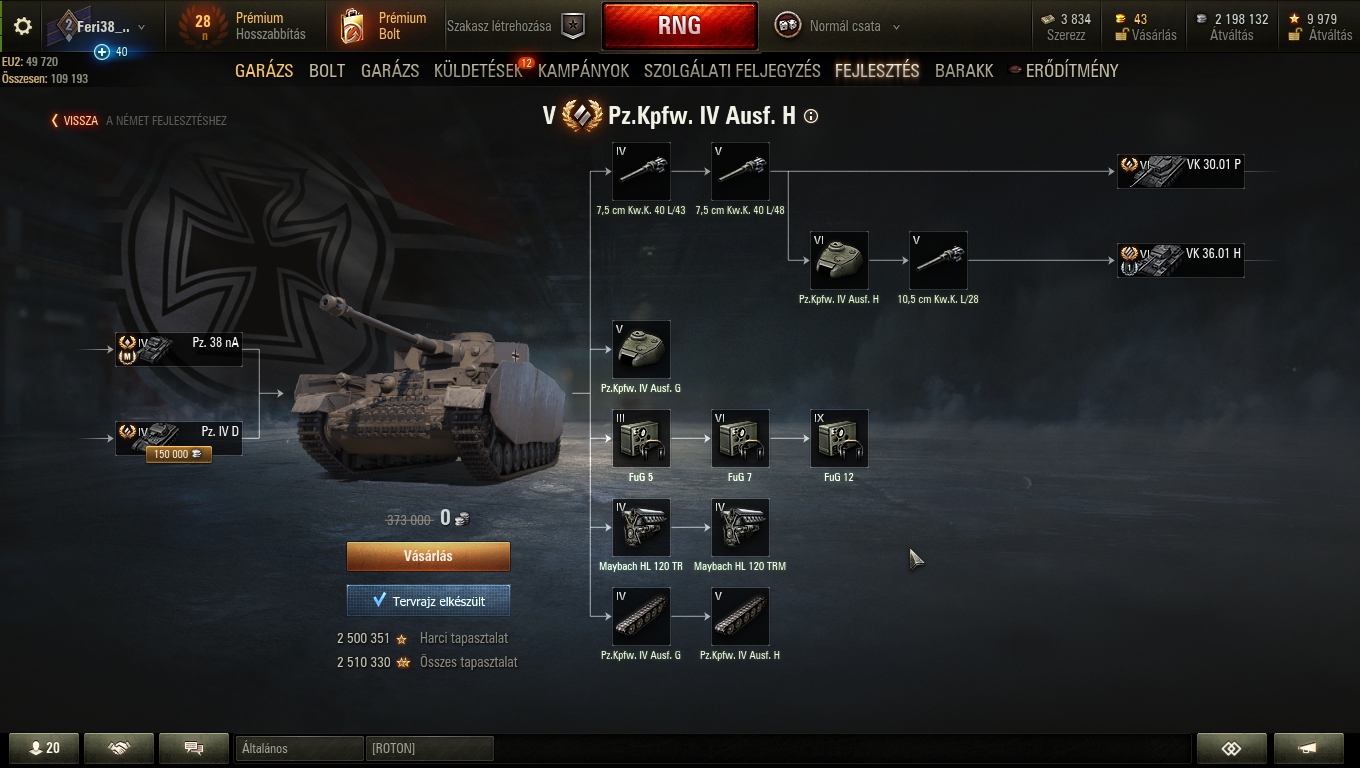Open the settings gear menu
This screenshot has height=768, width=1360.
(22, 26)
